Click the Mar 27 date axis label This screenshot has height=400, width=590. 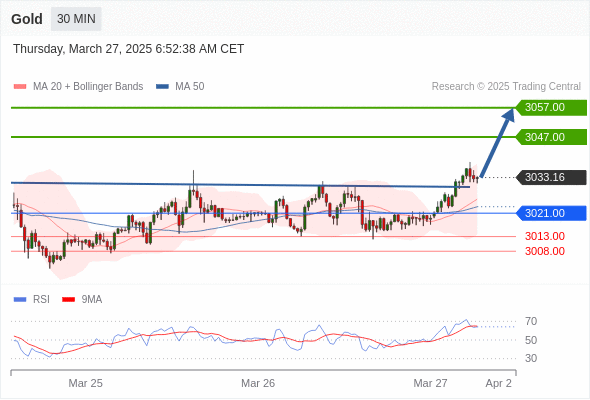click(430, 383)
